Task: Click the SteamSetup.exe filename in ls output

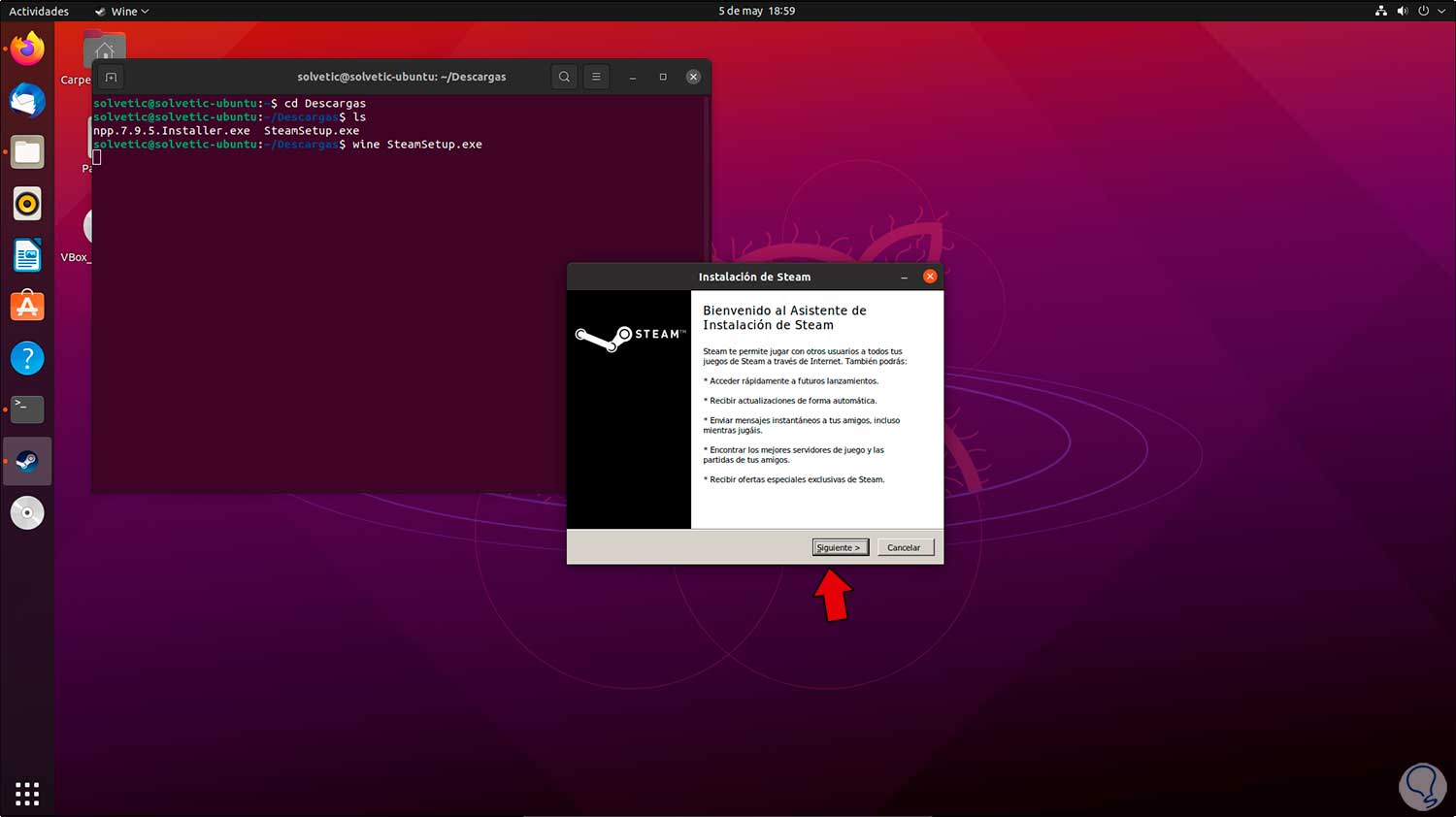Action: [x=312, y=131]
